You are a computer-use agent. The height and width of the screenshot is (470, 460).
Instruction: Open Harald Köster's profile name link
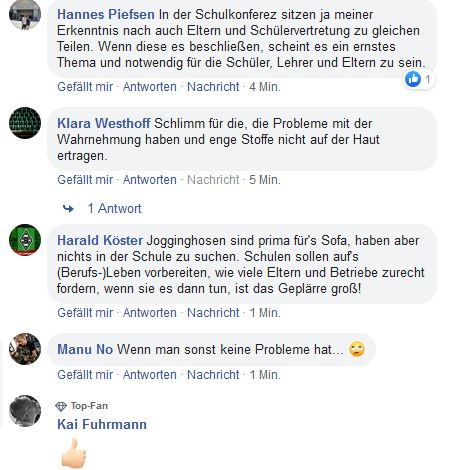tap(100, 240)
